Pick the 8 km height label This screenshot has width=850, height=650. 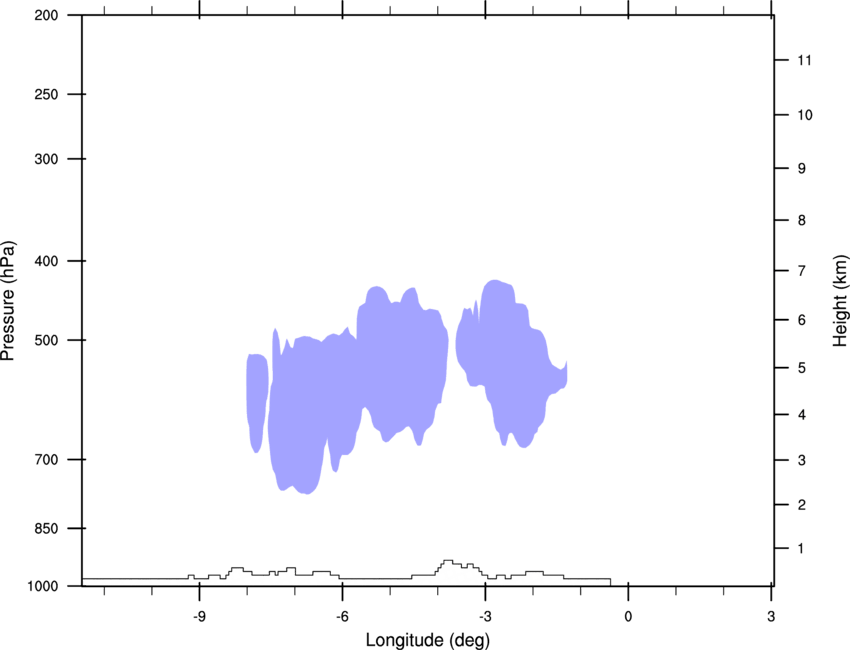point(802,220)
